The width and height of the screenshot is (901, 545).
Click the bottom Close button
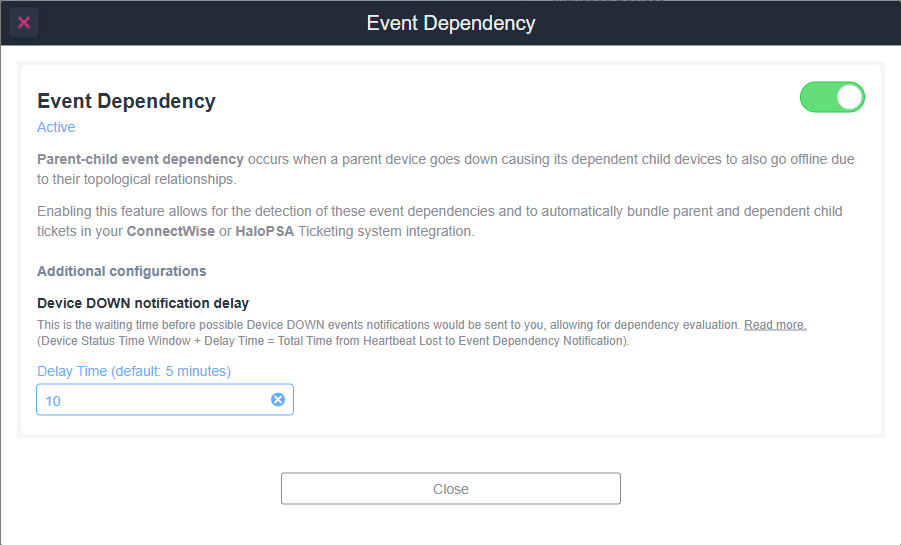(x=450, y=489)
